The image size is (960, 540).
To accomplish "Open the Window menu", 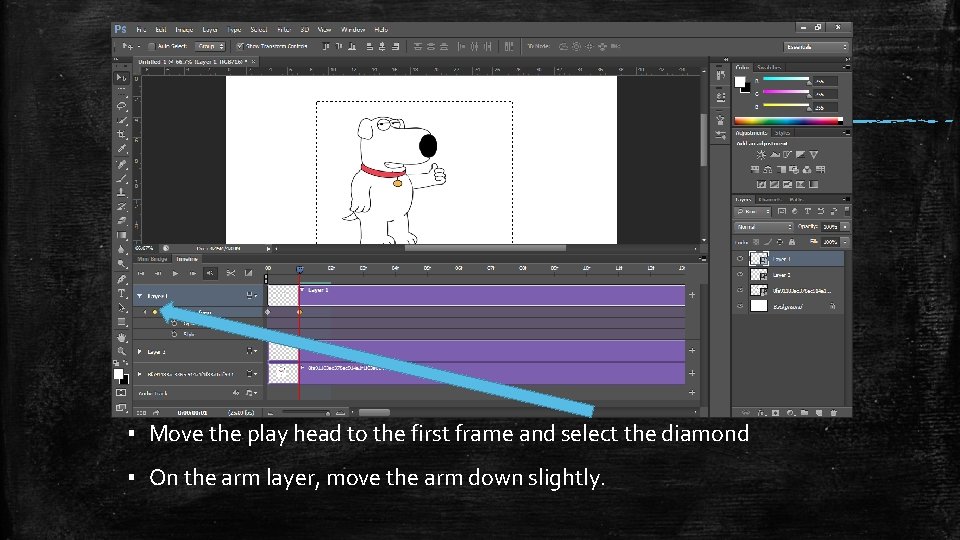I will (353, 29).
